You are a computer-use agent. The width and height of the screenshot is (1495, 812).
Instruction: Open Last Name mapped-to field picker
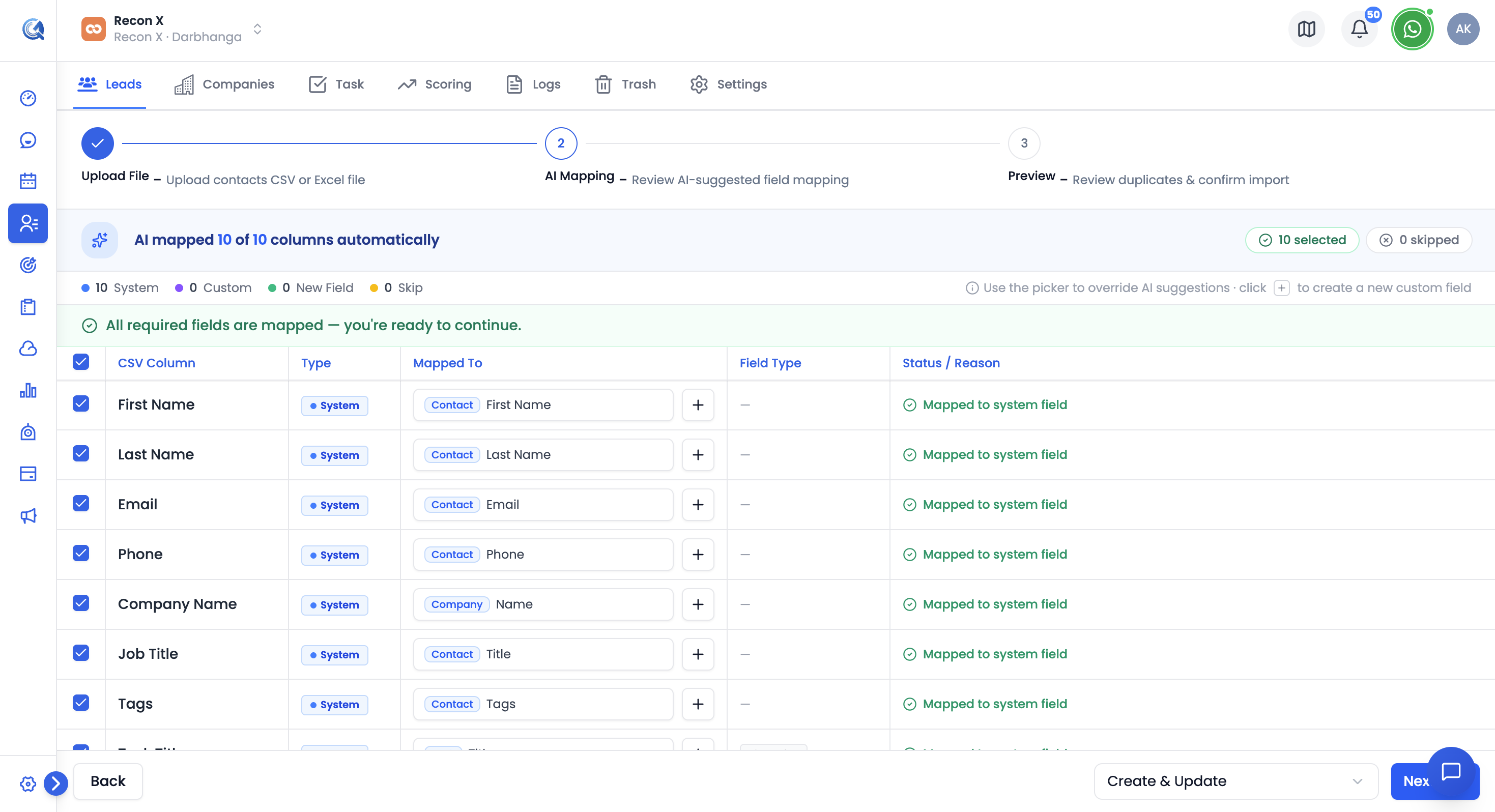click(x=542, y=455)
